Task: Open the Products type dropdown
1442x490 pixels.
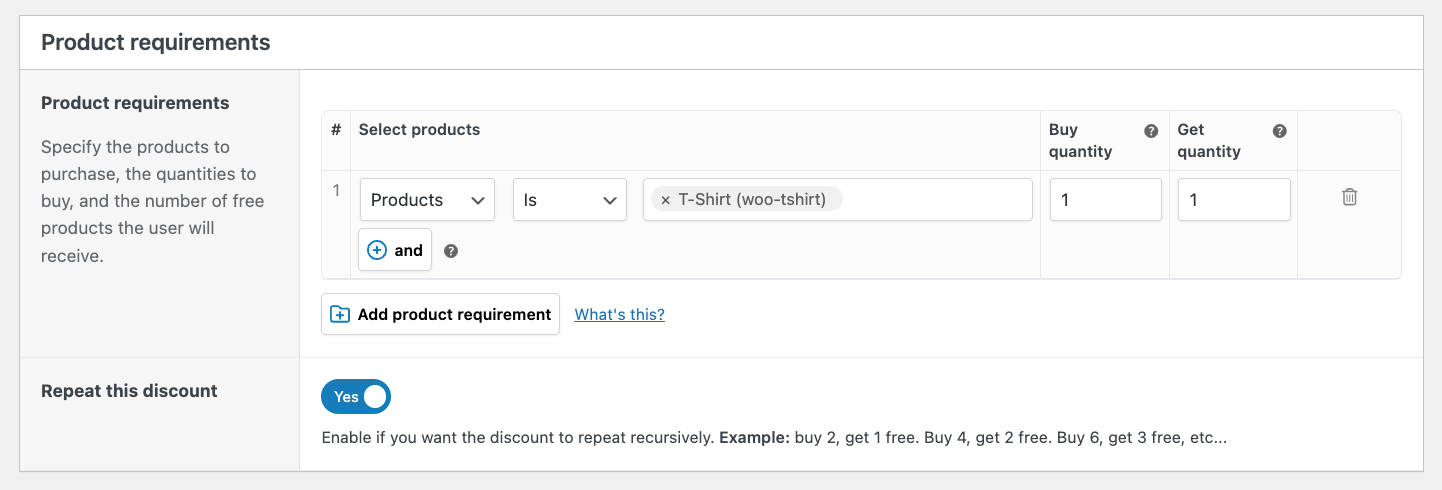Action: 427,200
